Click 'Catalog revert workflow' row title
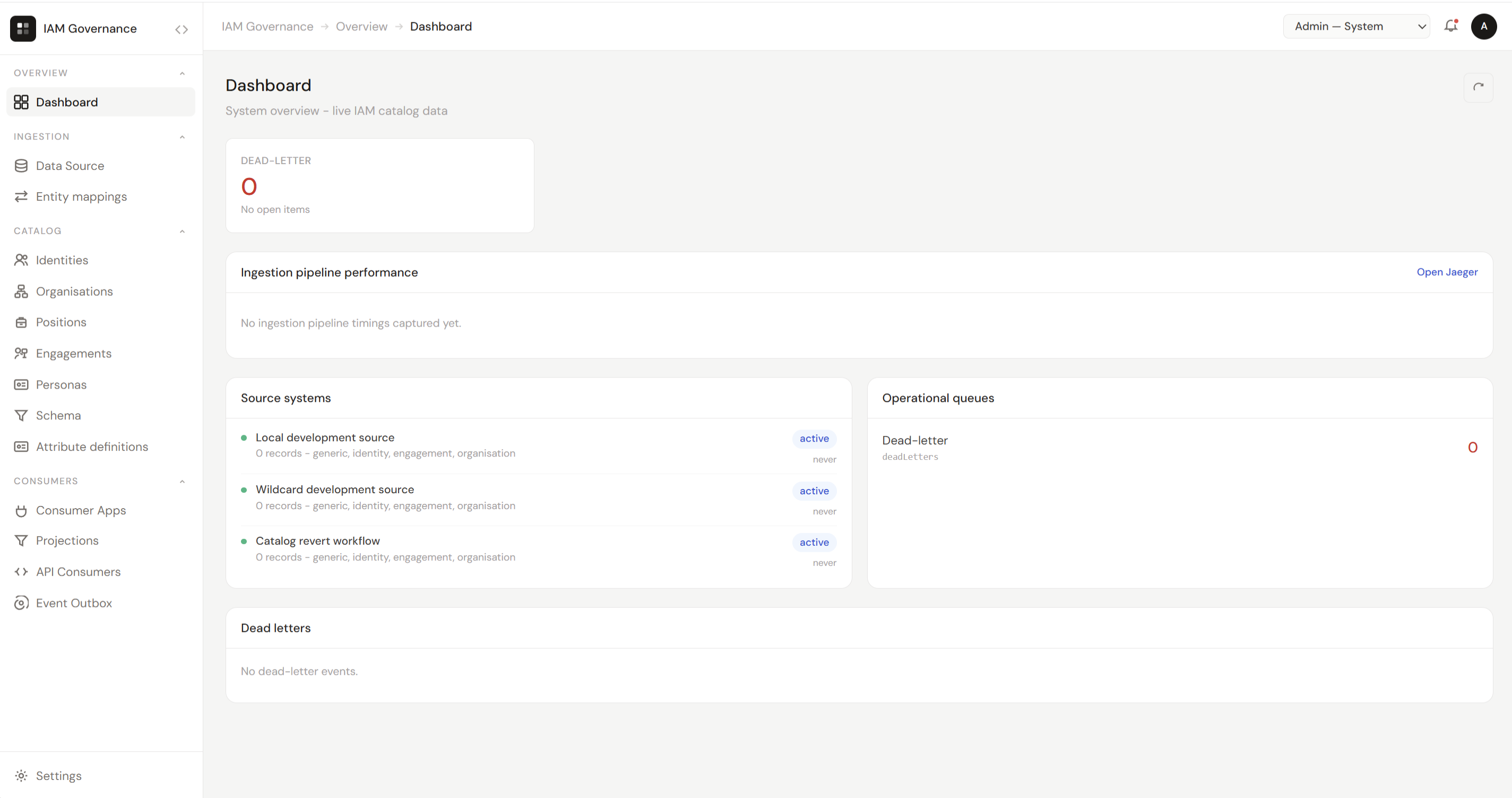Screen dimensions: 1512x798 pos(317,541)
